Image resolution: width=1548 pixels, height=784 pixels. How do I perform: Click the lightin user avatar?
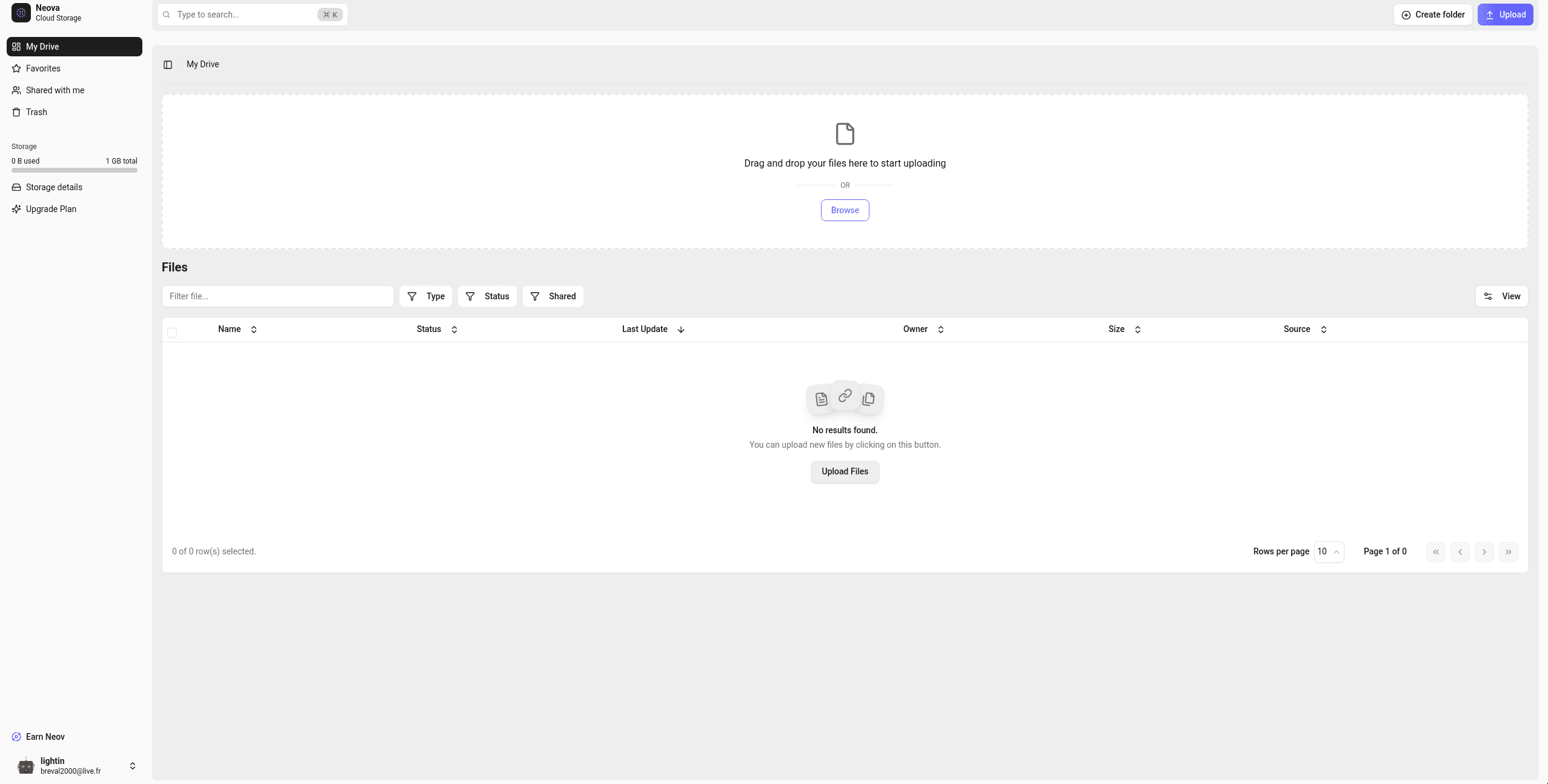pos(26,766)
